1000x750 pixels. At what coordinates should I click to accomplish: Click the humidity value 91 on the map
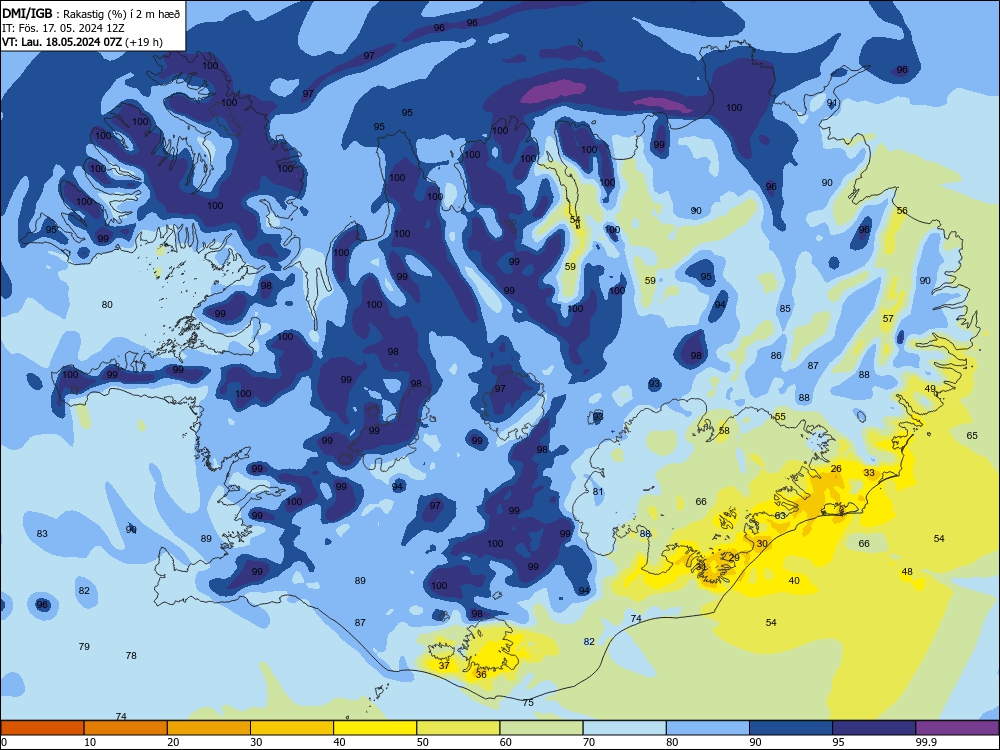pos(832,103)
